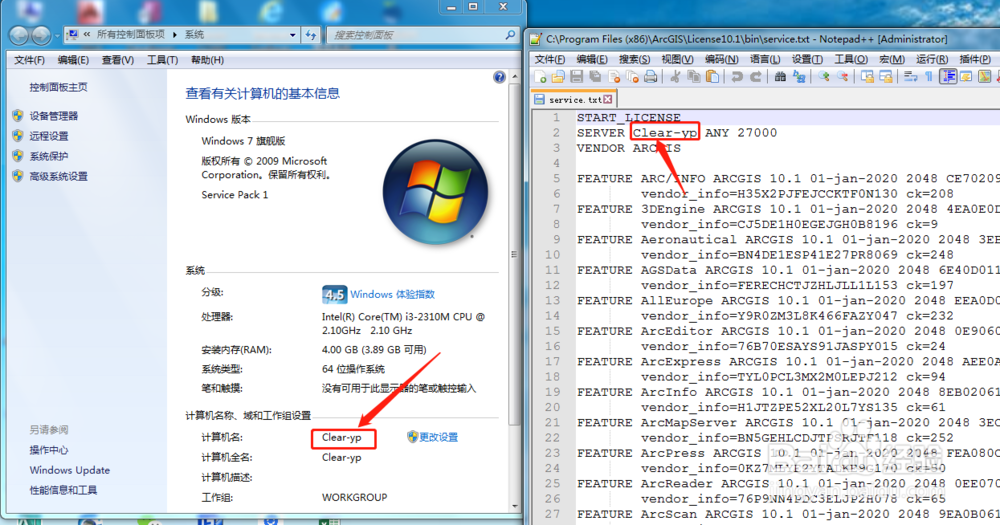
Task: Click the document map toolbar icon
Action: (x=985, y=77)
